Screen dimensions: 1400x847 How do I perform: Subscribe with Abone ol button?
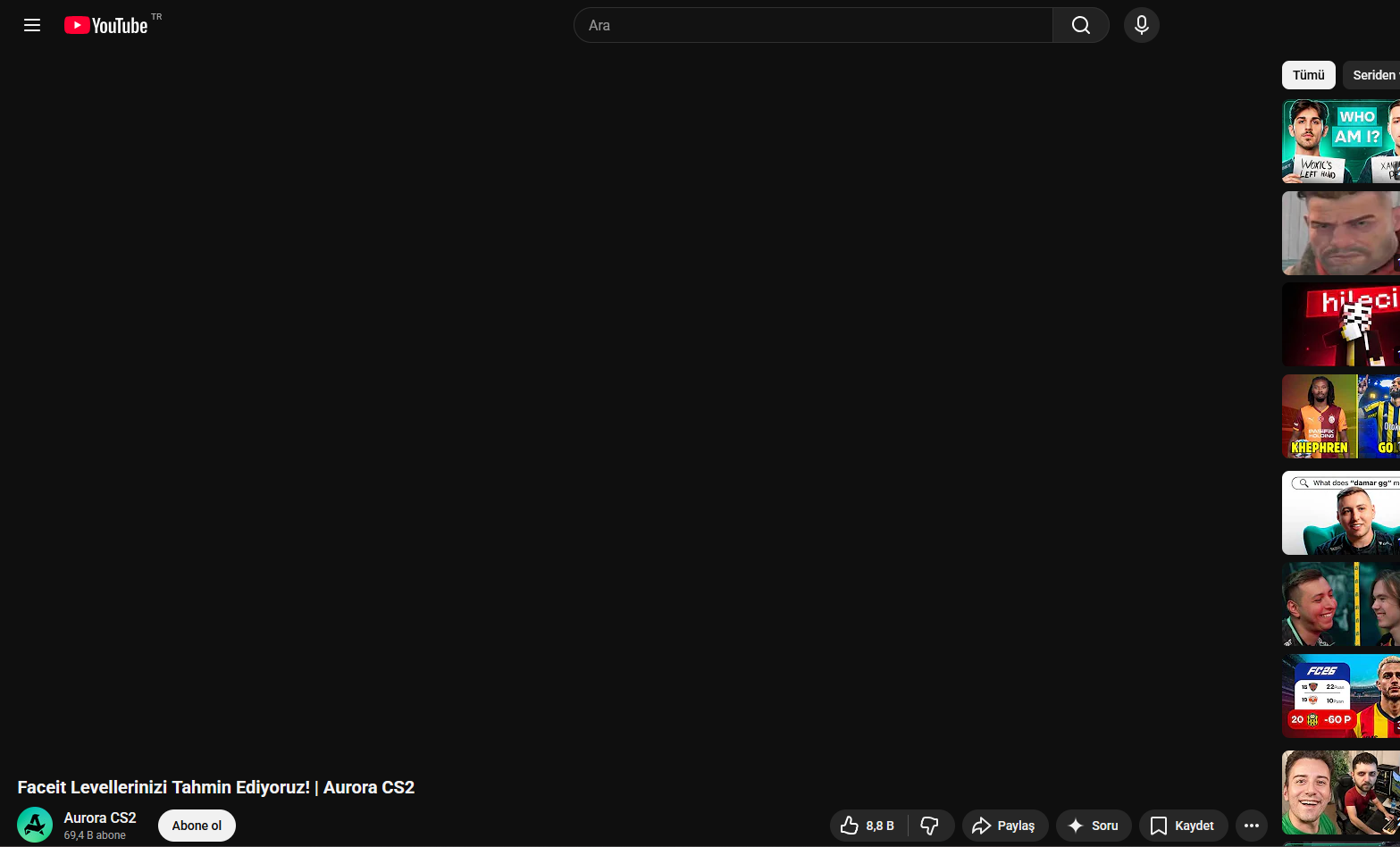click(197, 826)
